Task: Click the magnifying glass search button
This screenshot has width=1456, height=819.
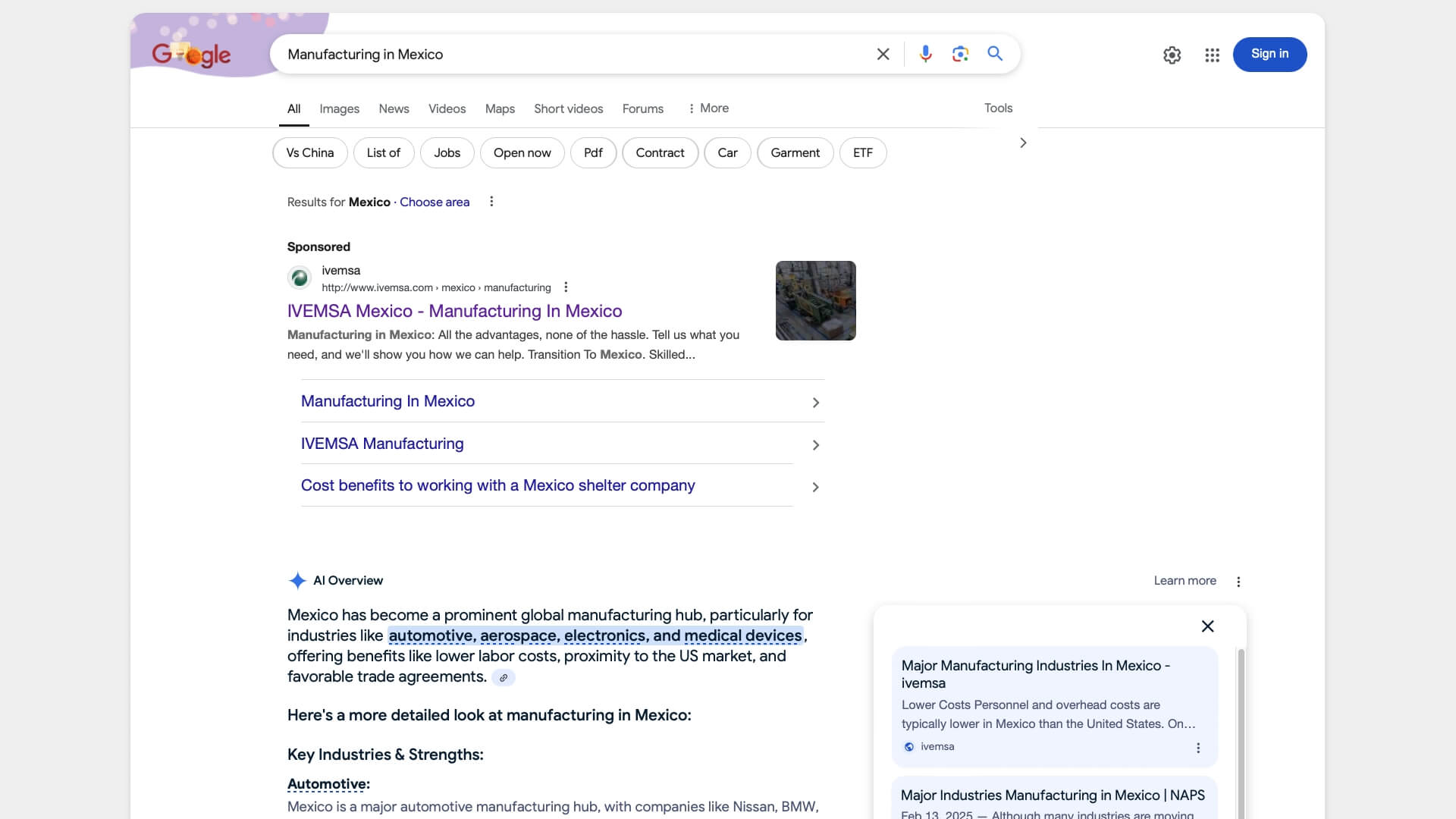Action: [x=995, y=54]
